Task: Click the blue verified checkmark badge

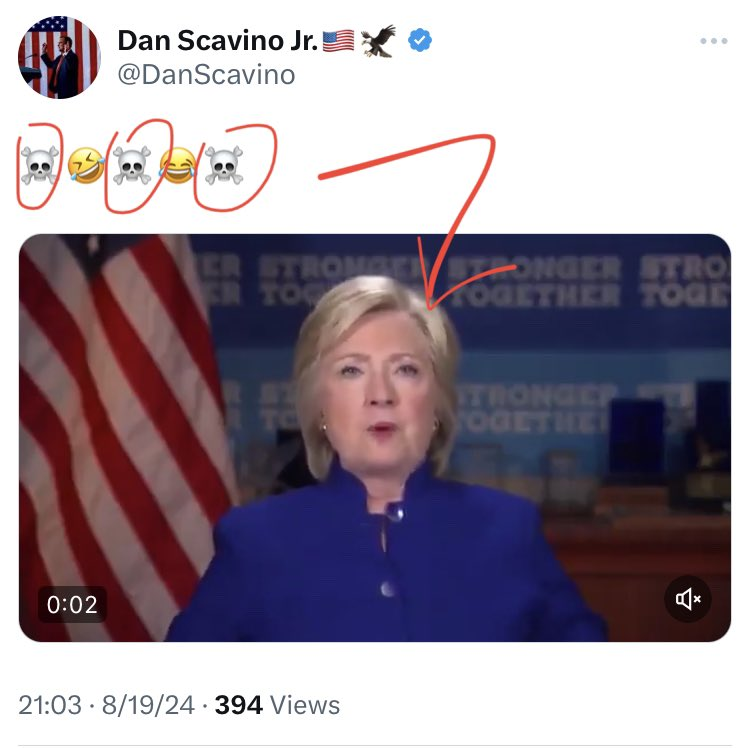Action: tap(421, 41)
